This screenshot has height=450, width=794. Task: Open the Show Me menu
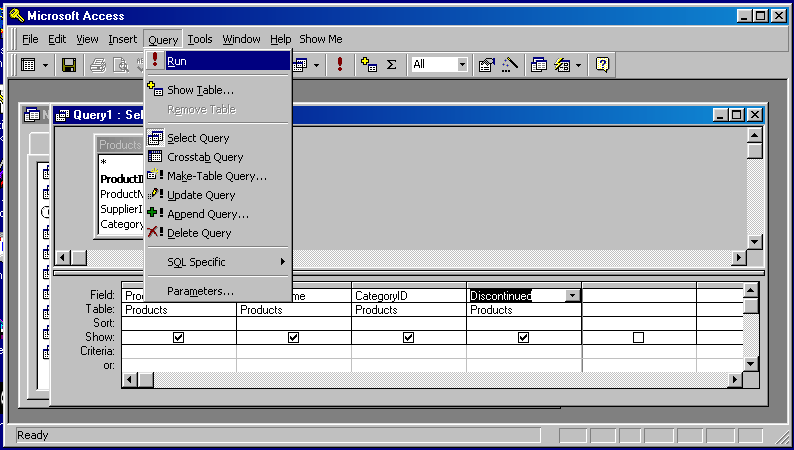321,39
